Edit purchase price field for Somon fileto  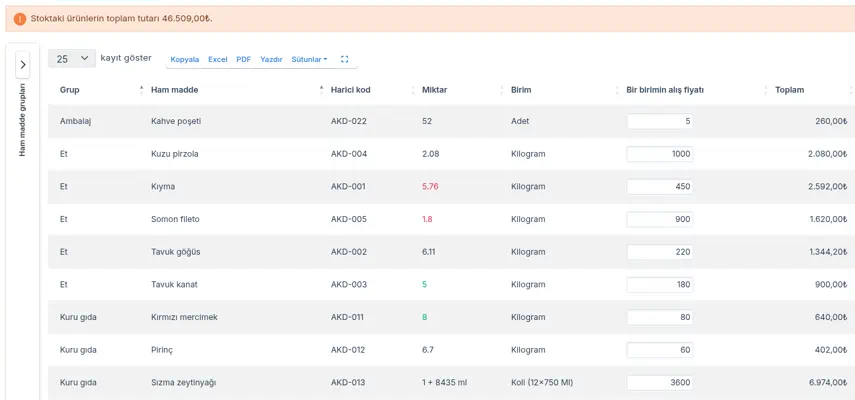coord(660,219)
